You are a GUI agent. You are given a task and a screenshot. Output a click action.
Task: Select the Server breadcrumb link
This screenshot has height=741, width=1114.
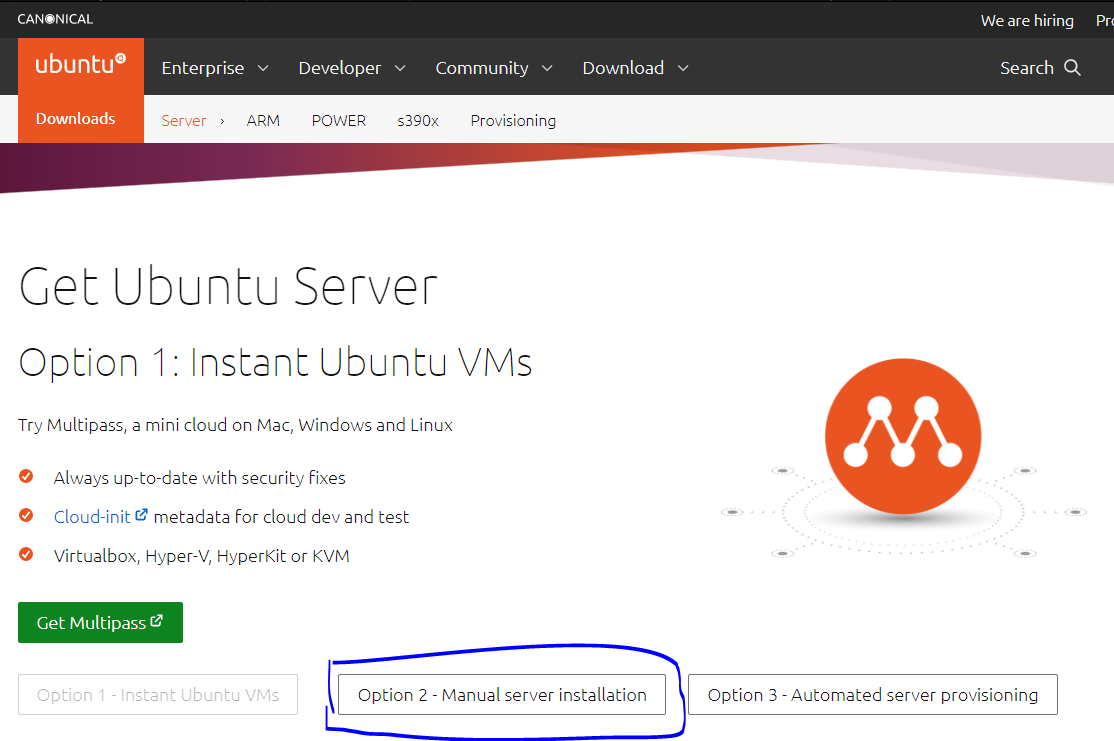coord(183,121)
